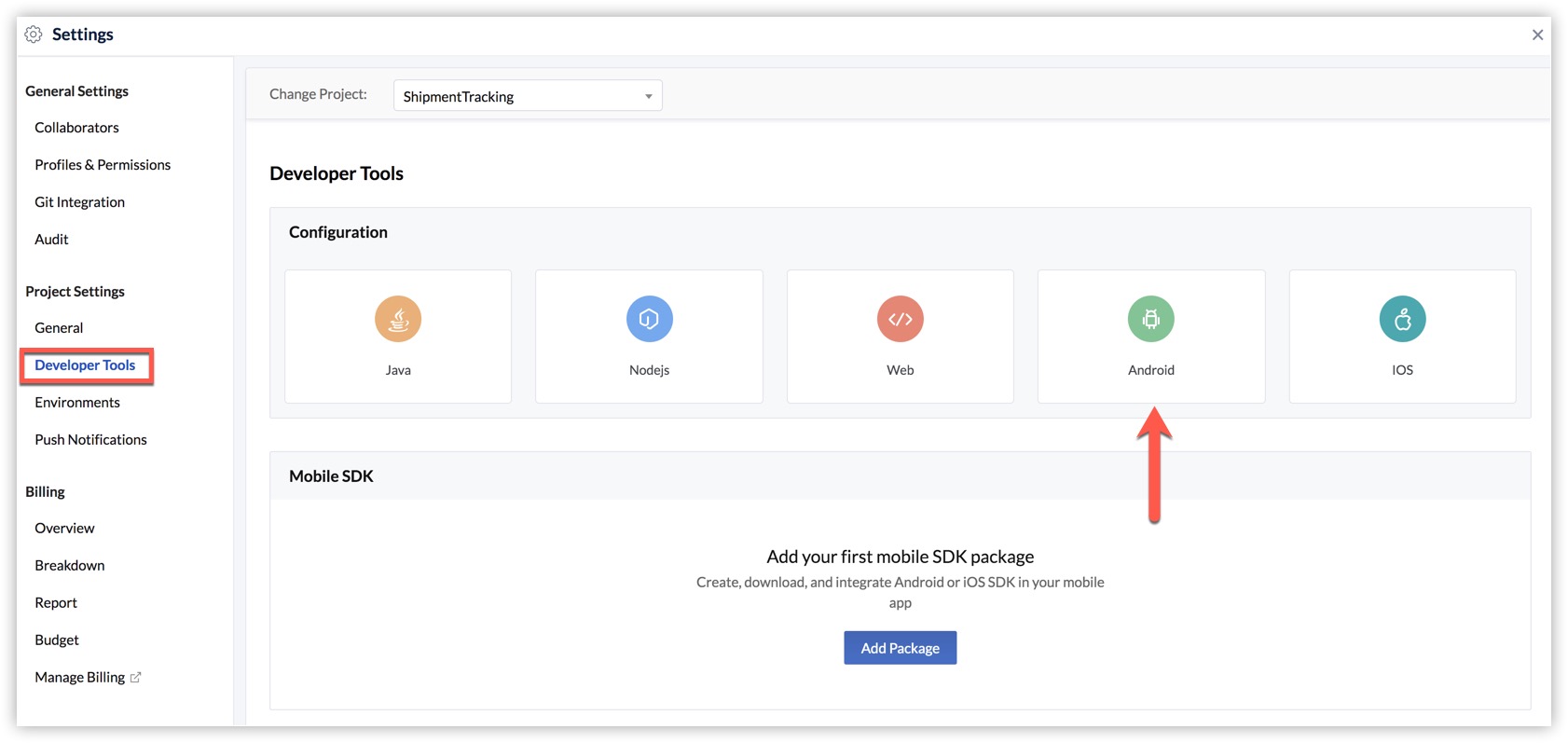
Task: Open Collaborators settings
Action: click(77, 128)
